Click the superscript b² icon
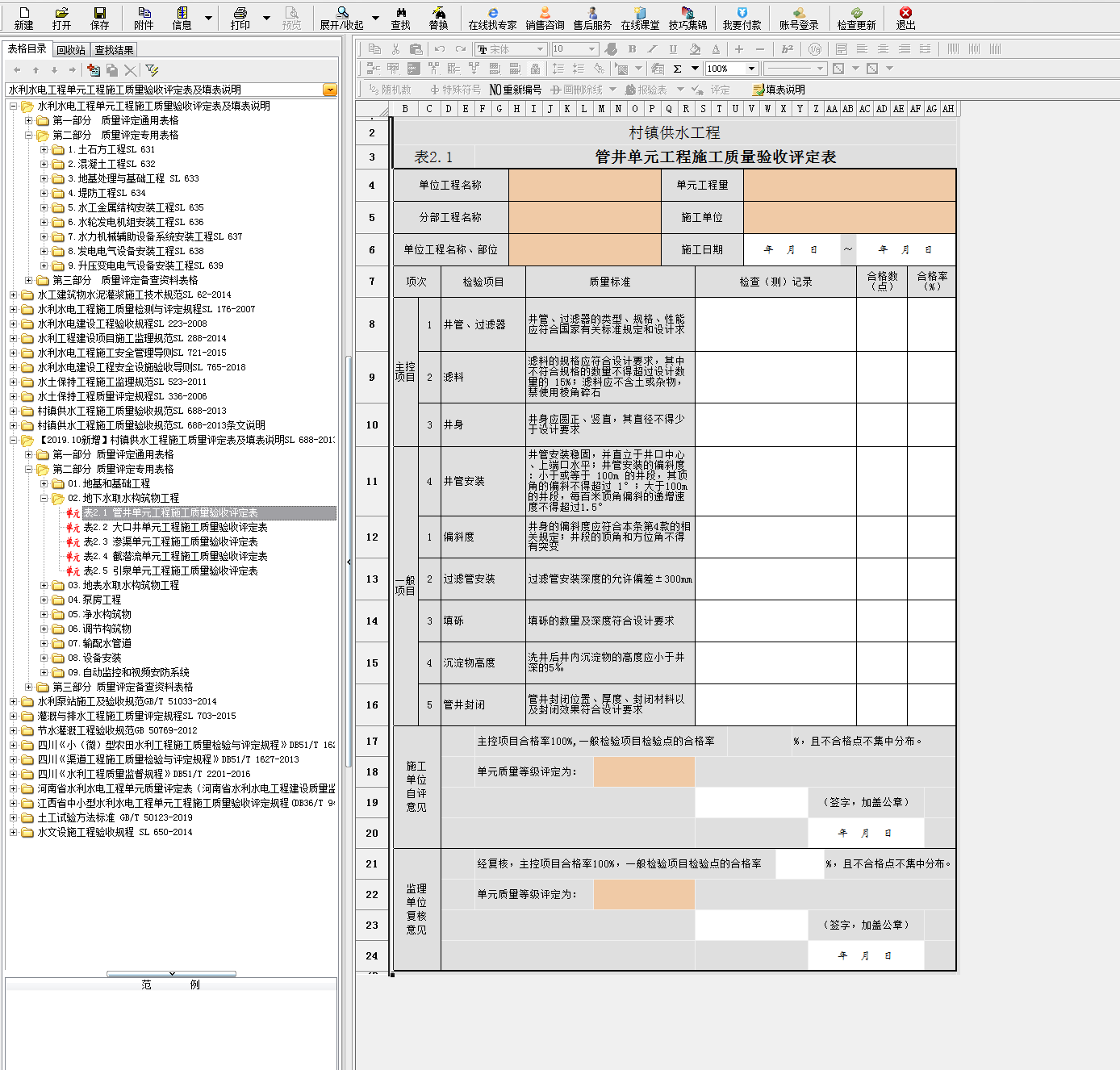Screen dimensions: 1120x1070 [788, 49]
